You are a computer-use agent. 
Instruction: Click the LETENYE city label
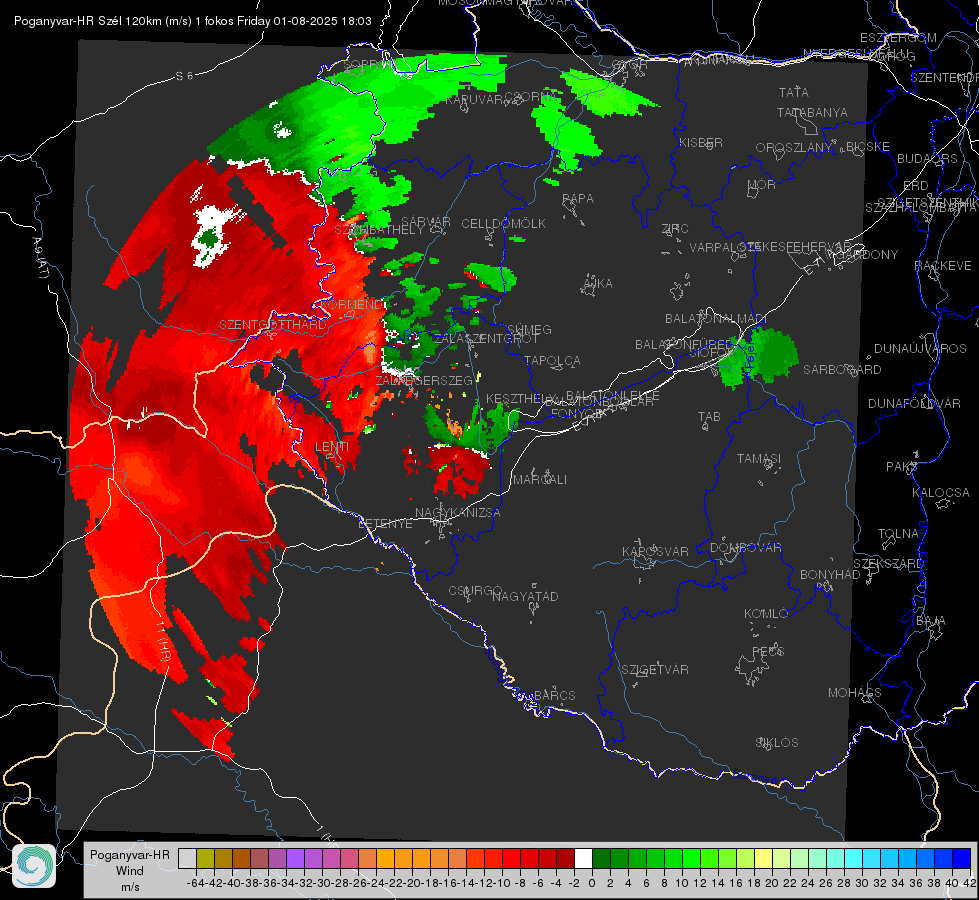[x=385, y=524]
